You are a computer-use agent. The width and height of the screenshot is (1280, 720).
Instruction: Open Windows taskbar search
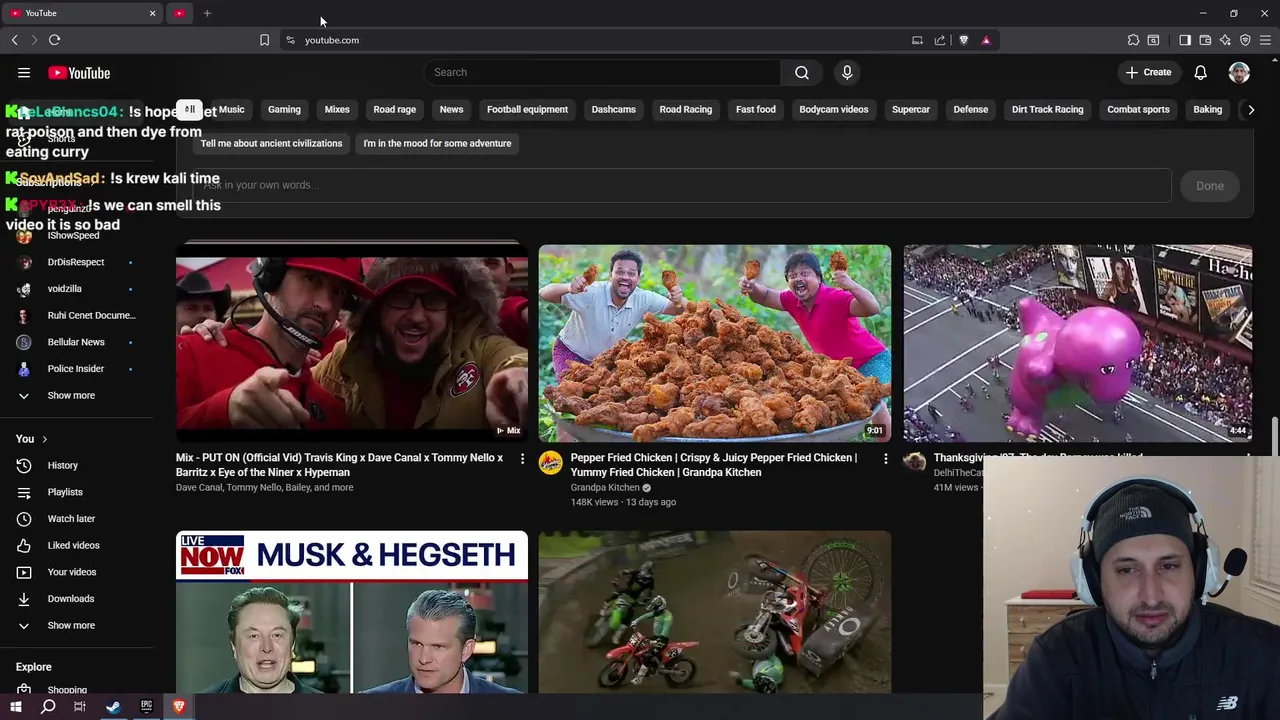48,707
